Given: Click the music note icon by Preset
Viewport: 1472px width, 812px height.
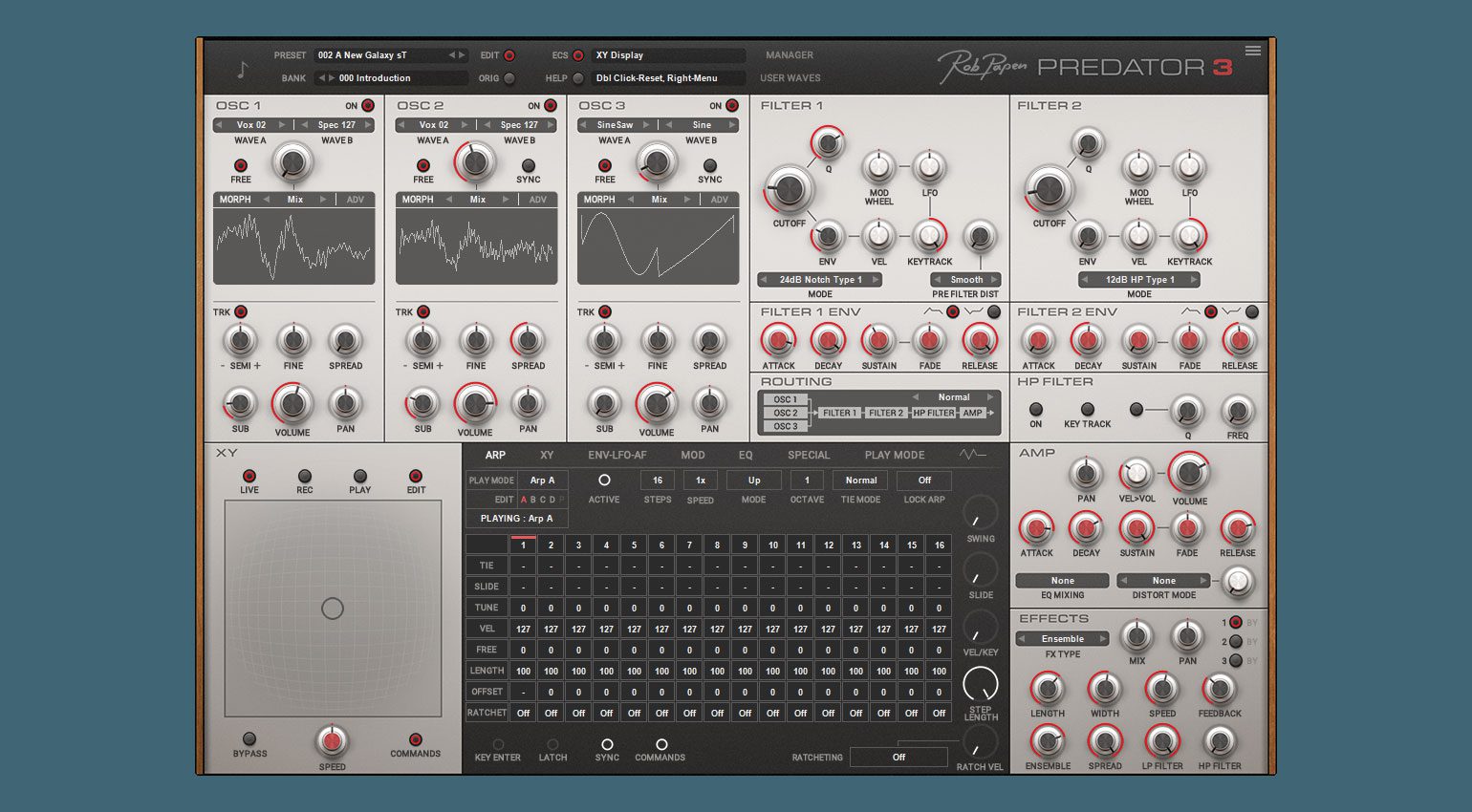Looking at the screenshot, I should click(x=243, y=69).
